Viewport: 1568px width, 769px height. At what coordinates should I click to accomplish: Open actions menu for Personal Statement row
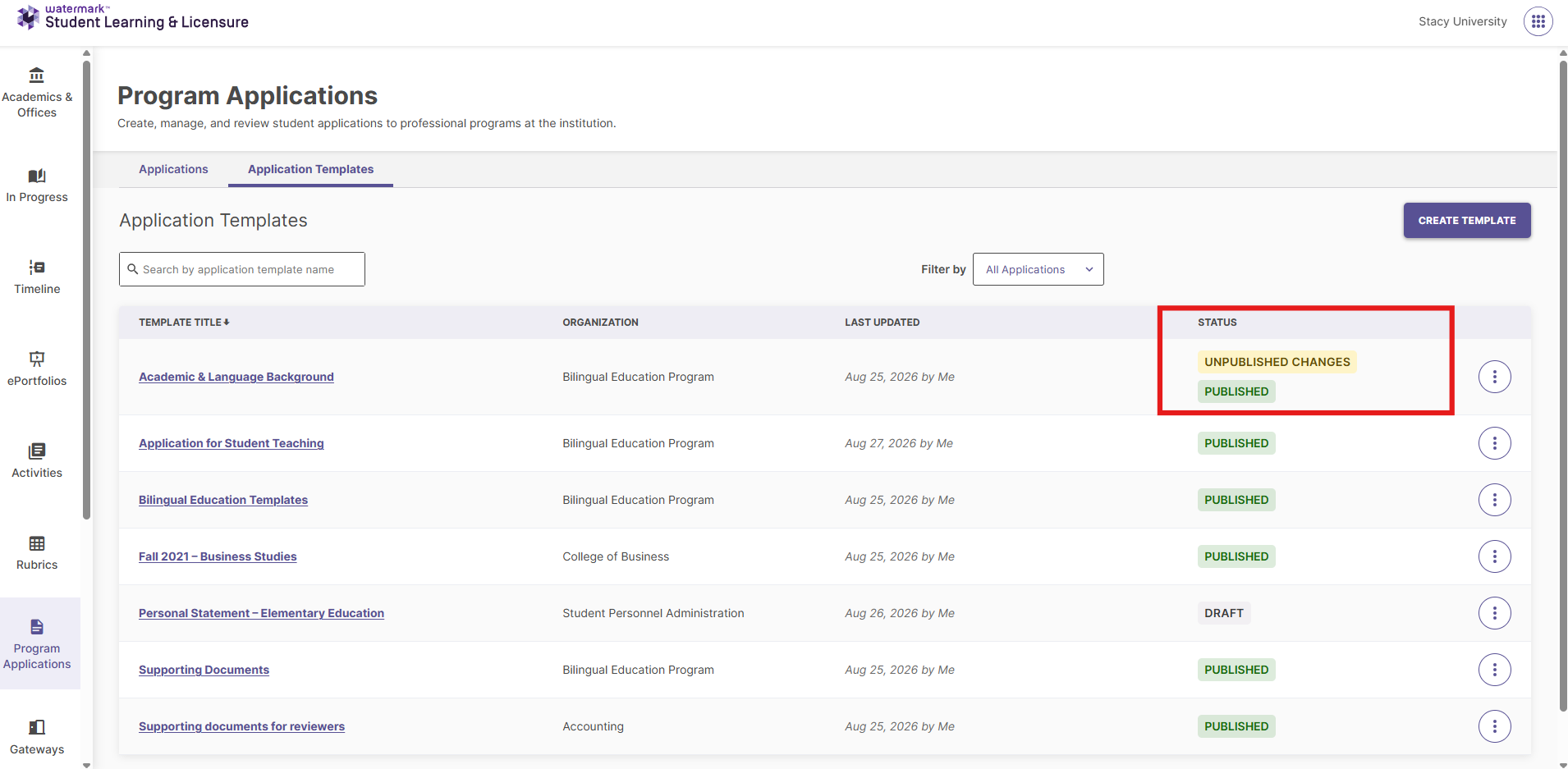pyautogui.click(x=1494, y=613)
